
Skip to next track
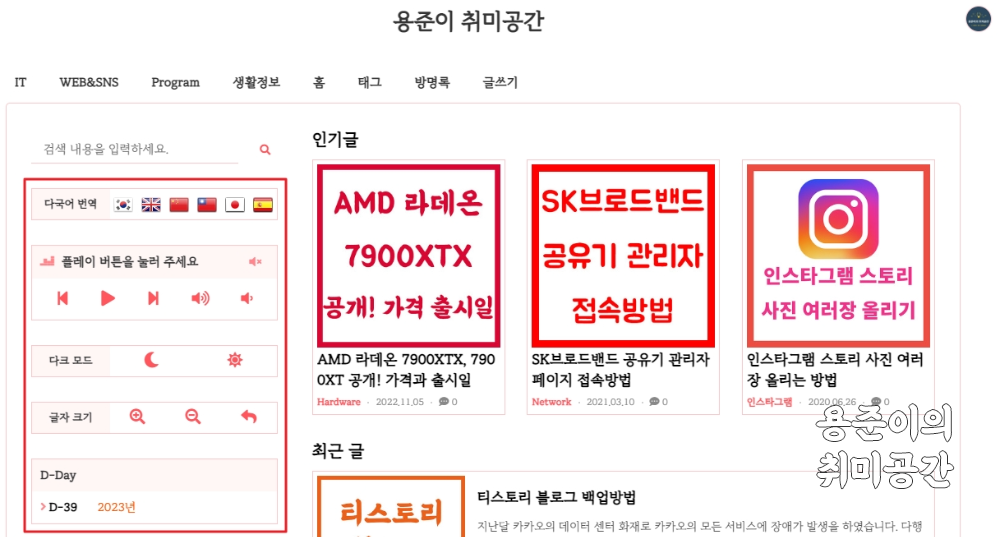(153, 298)
